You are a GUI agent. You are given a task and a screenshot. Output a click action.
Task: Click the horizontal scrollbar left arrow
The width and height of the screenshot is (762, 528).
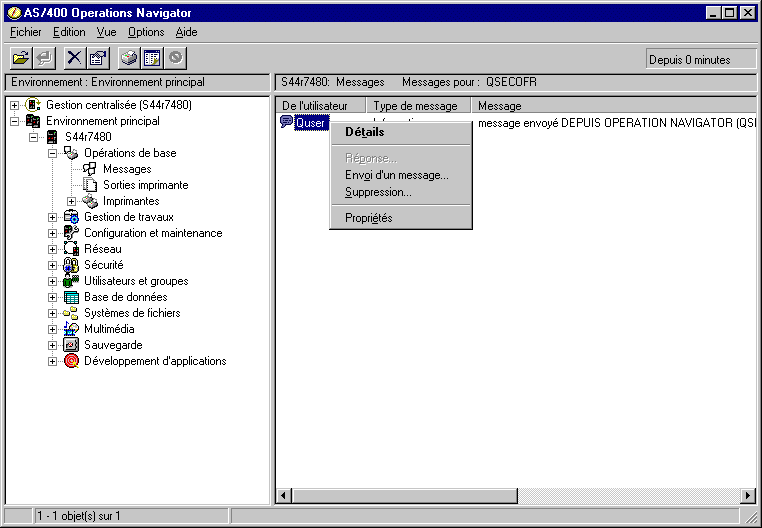284,496
